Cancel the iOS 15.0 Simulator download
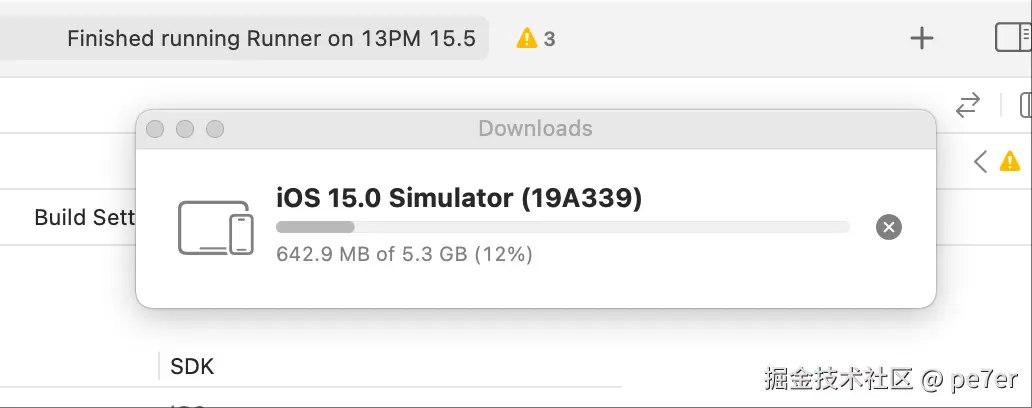The width and height of the screenshot is (1032, 408). click(x=888, y=227)
